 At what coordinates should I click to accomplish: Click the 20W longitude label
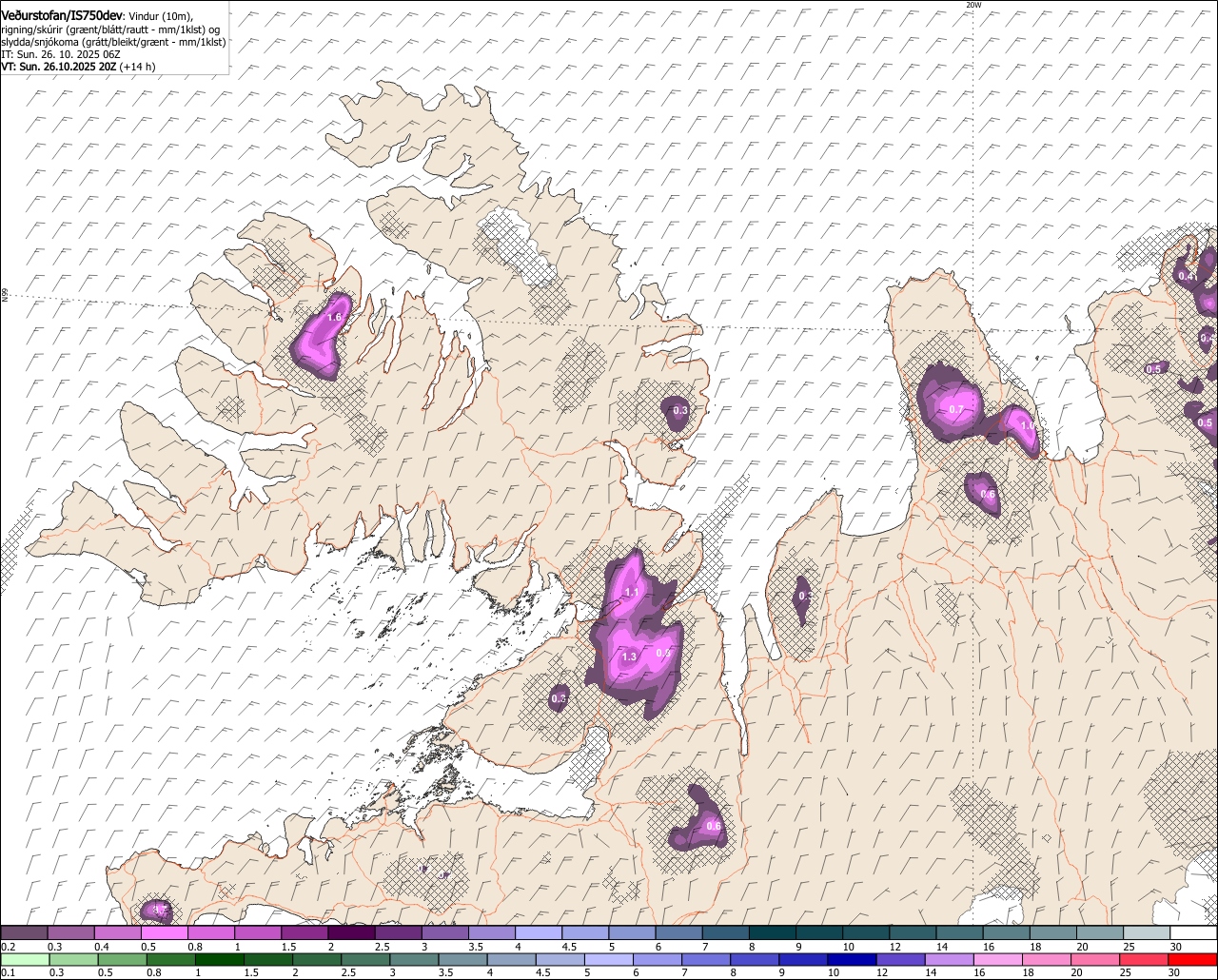[972, 5]
